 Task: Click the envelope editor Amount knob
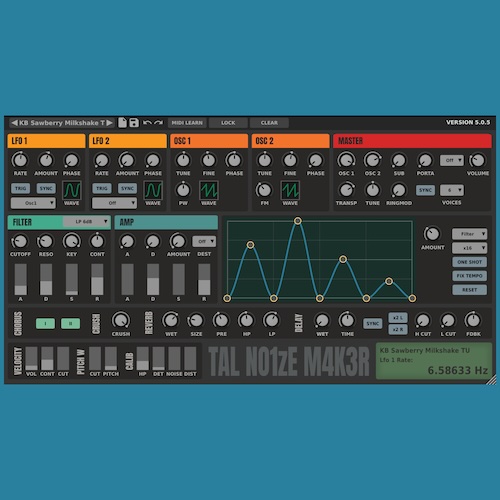pyautogui.click(x=432, y=234)
